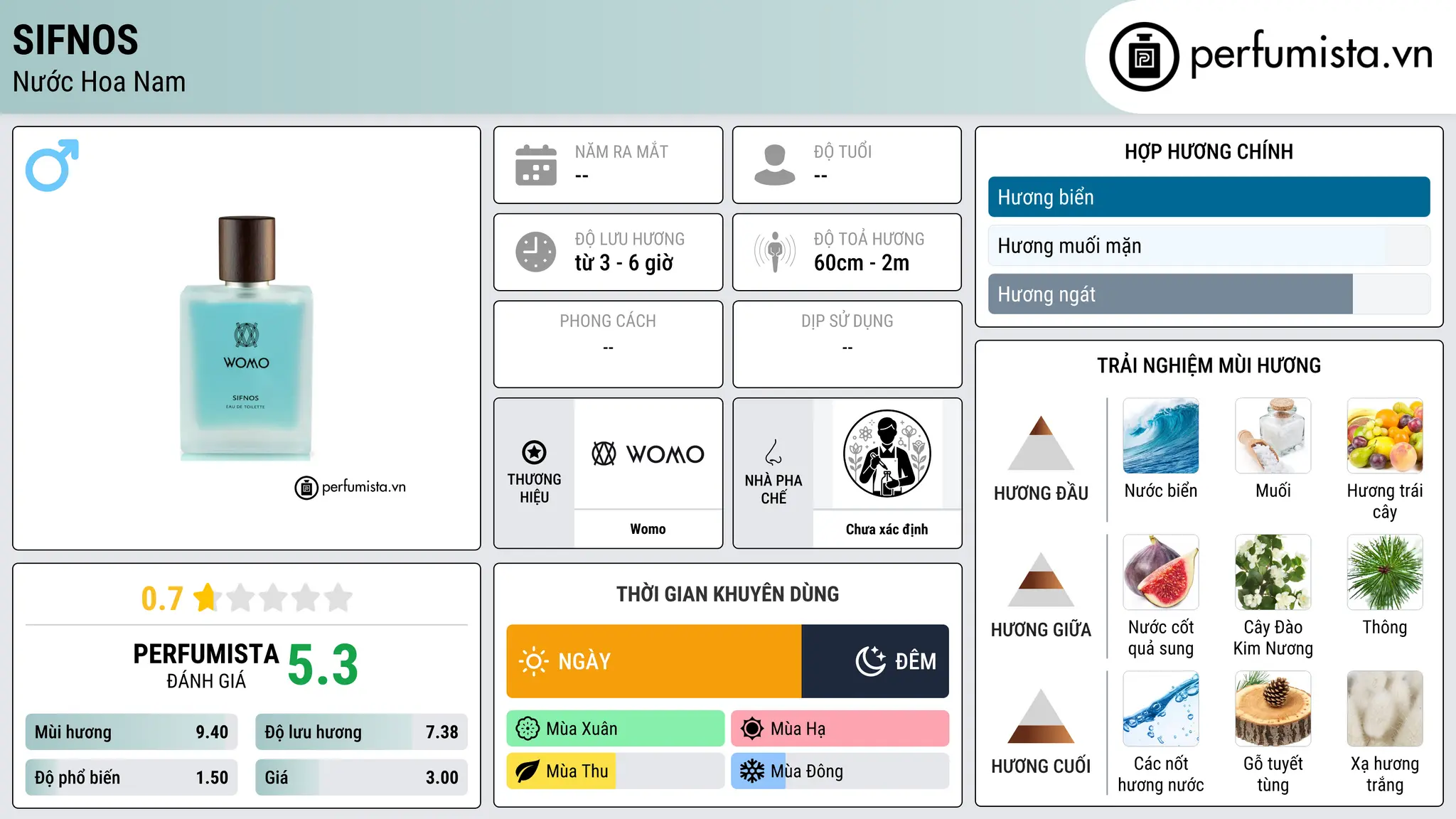Image resolution: width=1456 pixels, height=819 pixels.
Task: Open the Nước cốt quả sung image
Action: click(1161, 572)
